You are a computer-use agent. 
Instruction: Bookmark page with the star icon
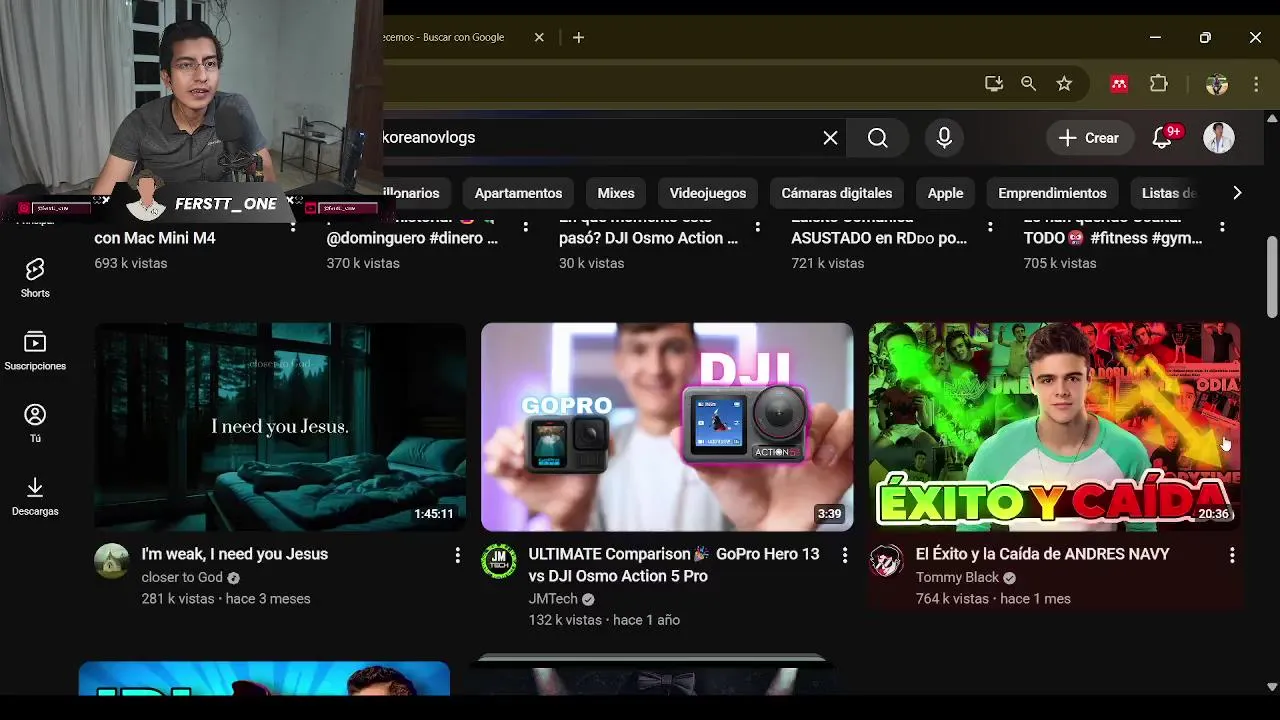tap(1064, 84)
